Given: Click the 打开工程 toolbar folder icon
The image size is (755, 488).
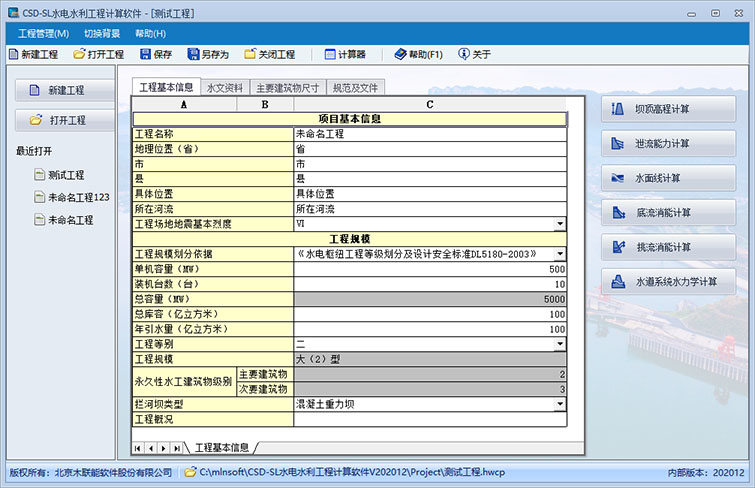Looking at the screenshot, I should point(79,54).
